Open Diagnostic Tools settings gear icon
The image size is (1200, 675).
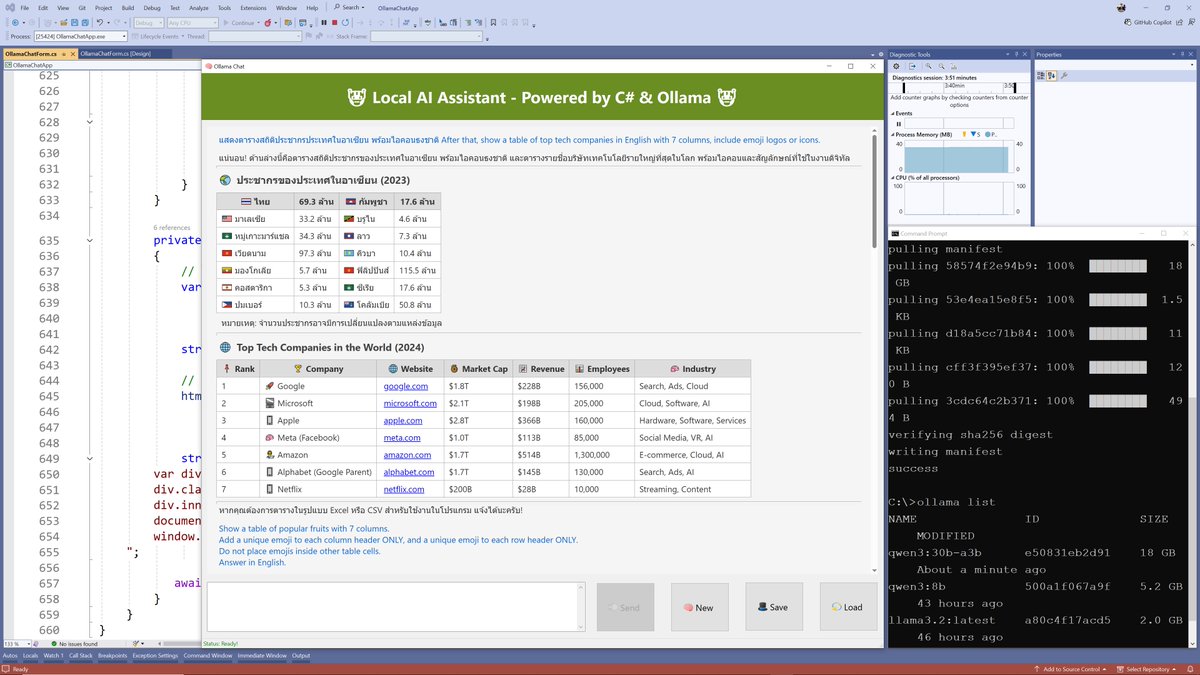[896, 66]
